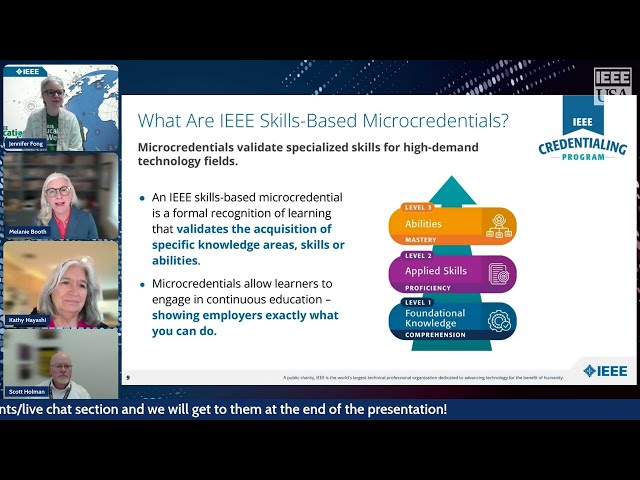Click the 'LEVEL 2' label
Screen dimensions: 640x480
[418, 256]
